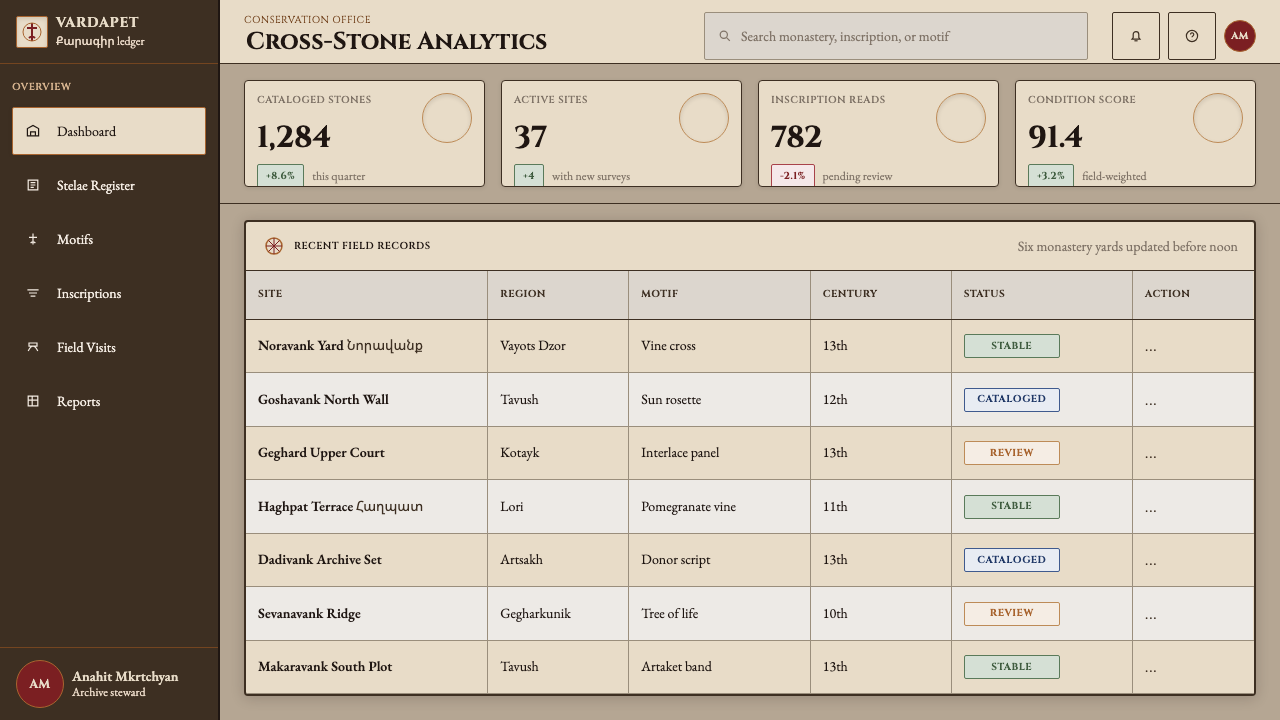Screen dimensions: 1280x720
Task: Click Cataloged badge for Goshavank North Wall
Action: (x=1011, y=399)
